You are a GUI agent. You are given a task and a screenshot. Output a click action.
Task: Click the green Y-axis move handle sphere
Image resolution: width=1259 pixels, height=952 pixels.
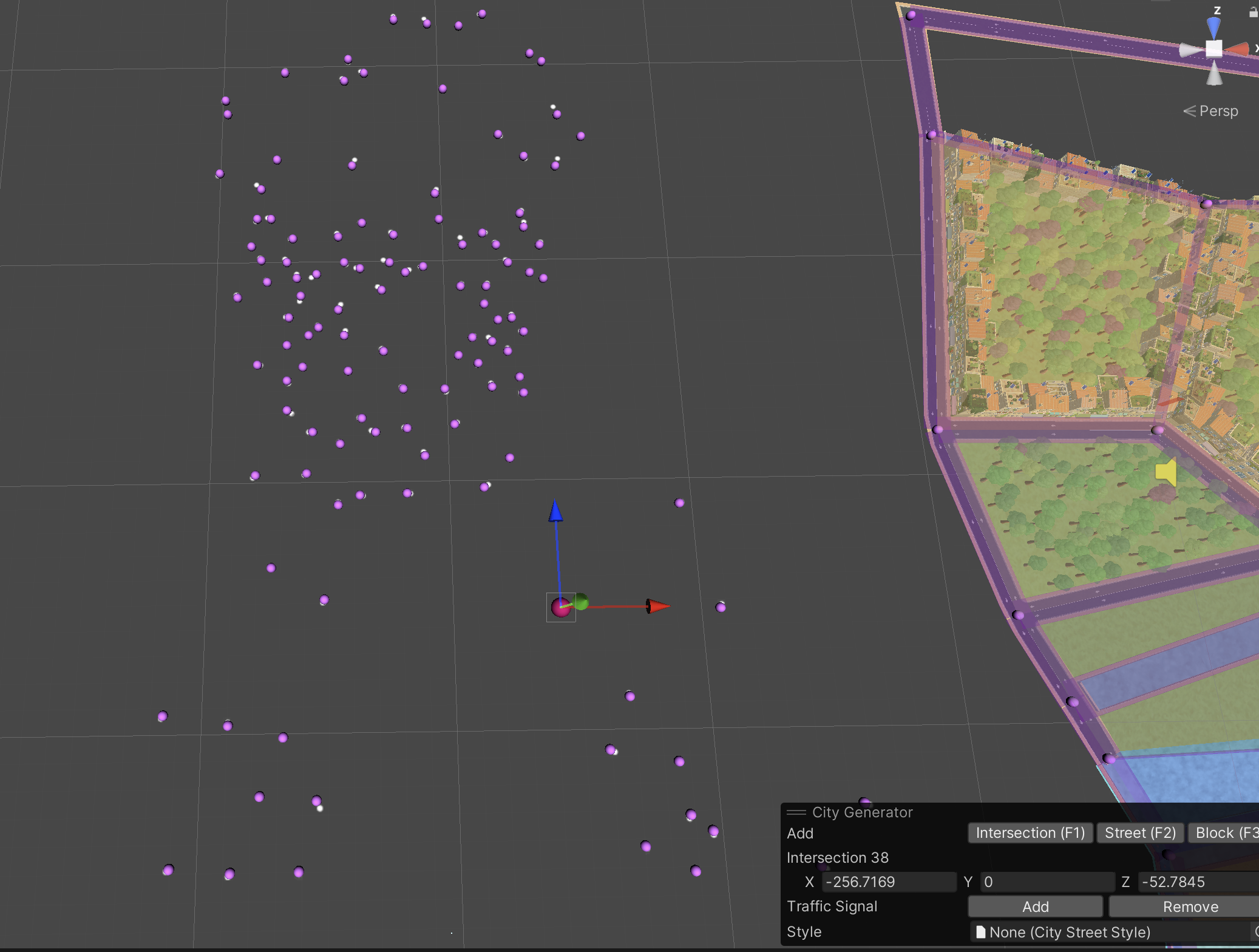(580, 601)
